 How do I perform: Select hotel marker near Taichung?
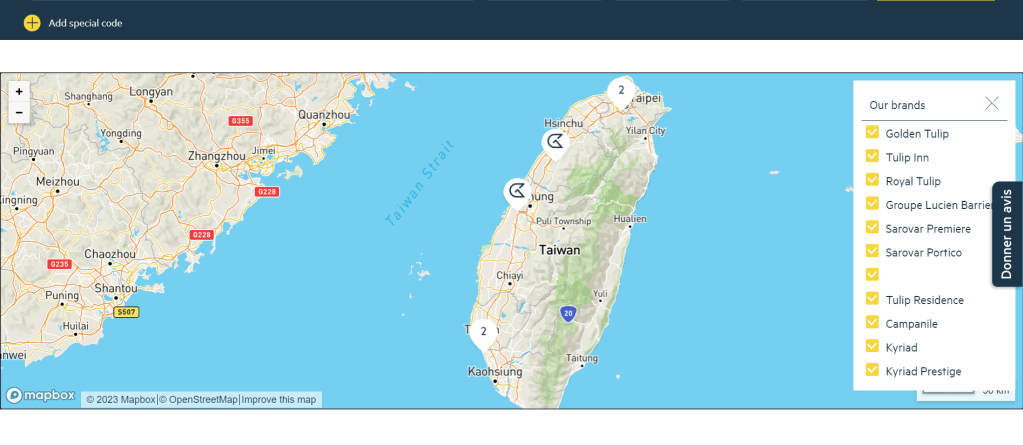point(517,191)
